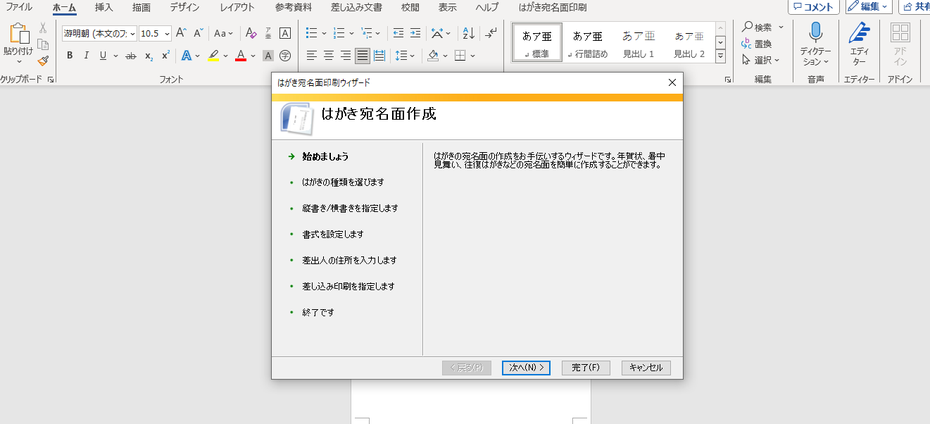Switch to the 参考資料 tab

(x=293, y=8)
